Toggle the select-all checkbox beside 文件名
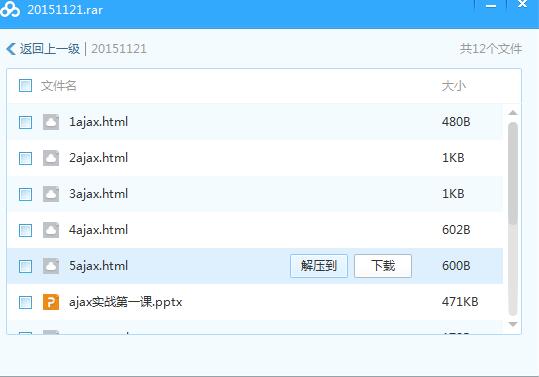 pos(25,86)
